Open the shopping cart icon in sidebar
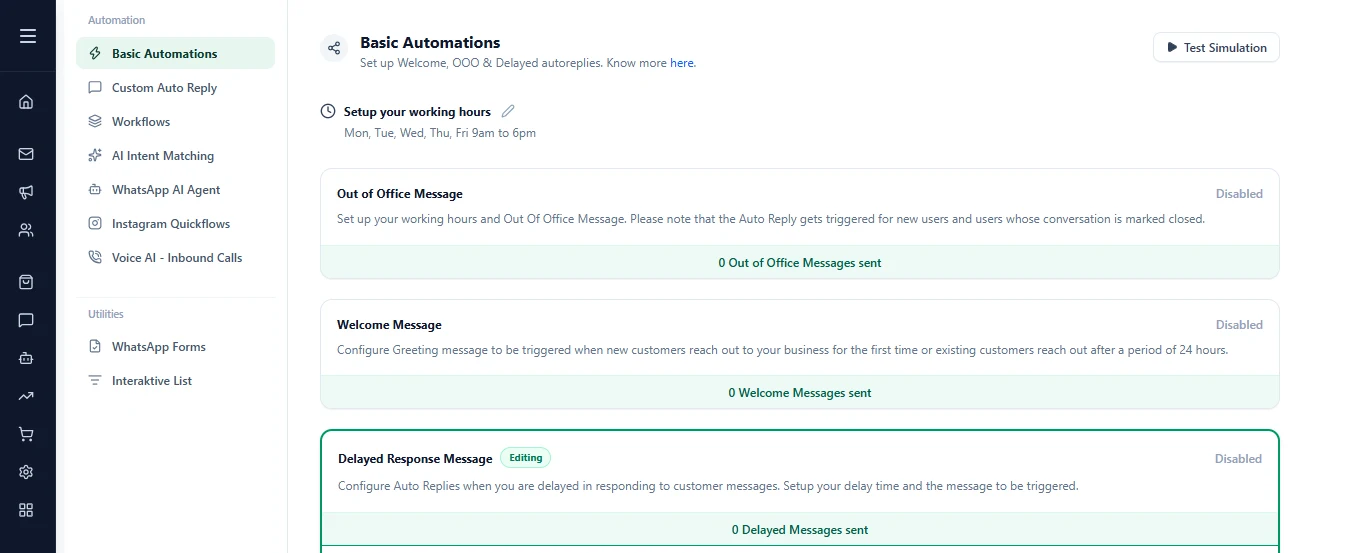The image size is (1345, 553). click(26, 434)
